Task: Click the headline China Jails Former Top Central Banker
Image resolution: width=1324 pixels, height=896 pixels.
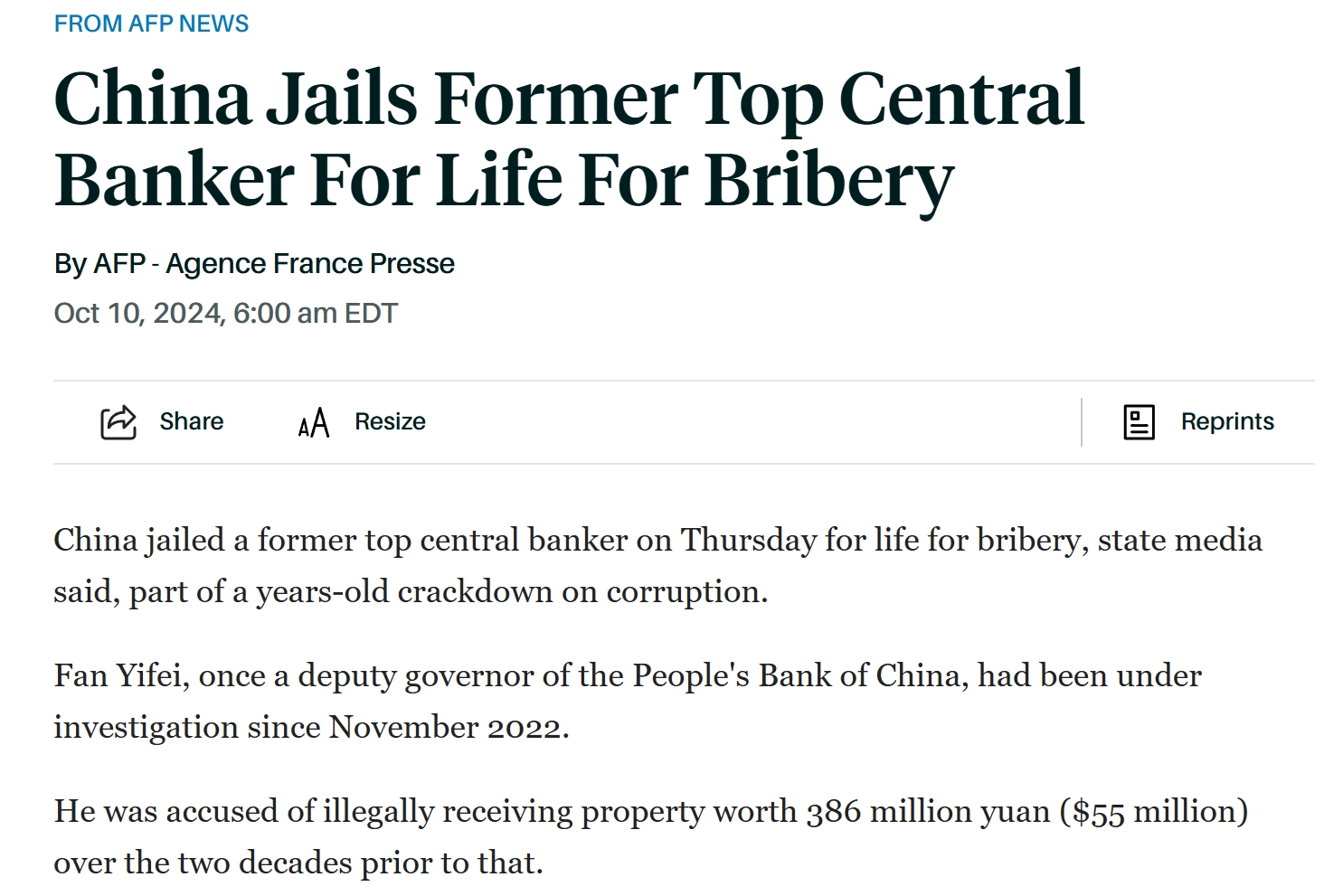Action: point(569,138)
